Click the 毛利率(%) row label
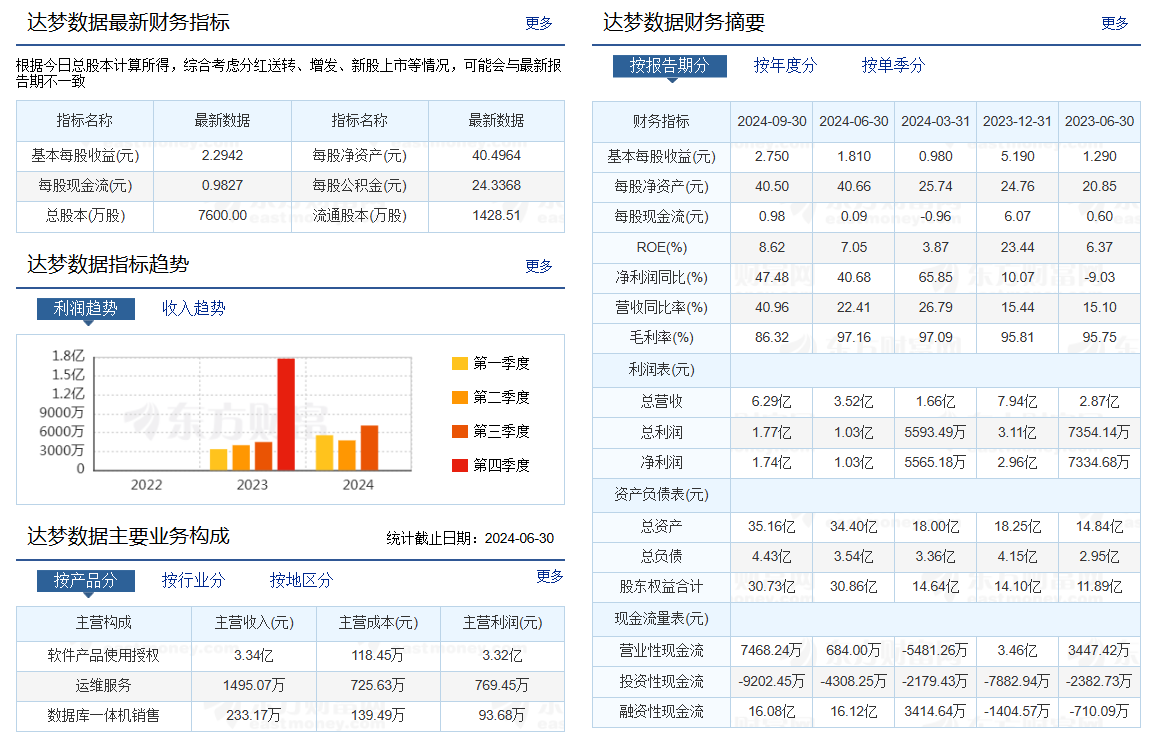 pos(661,338)
